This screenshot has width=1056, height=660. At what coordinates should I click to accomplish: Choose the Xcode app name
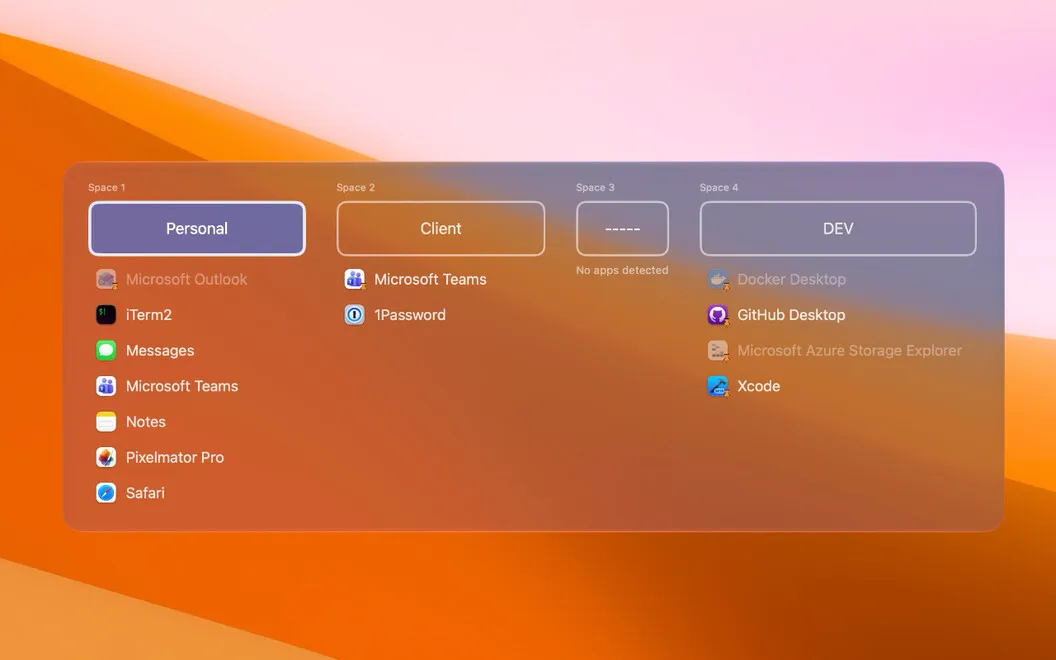tap(758, 386)
